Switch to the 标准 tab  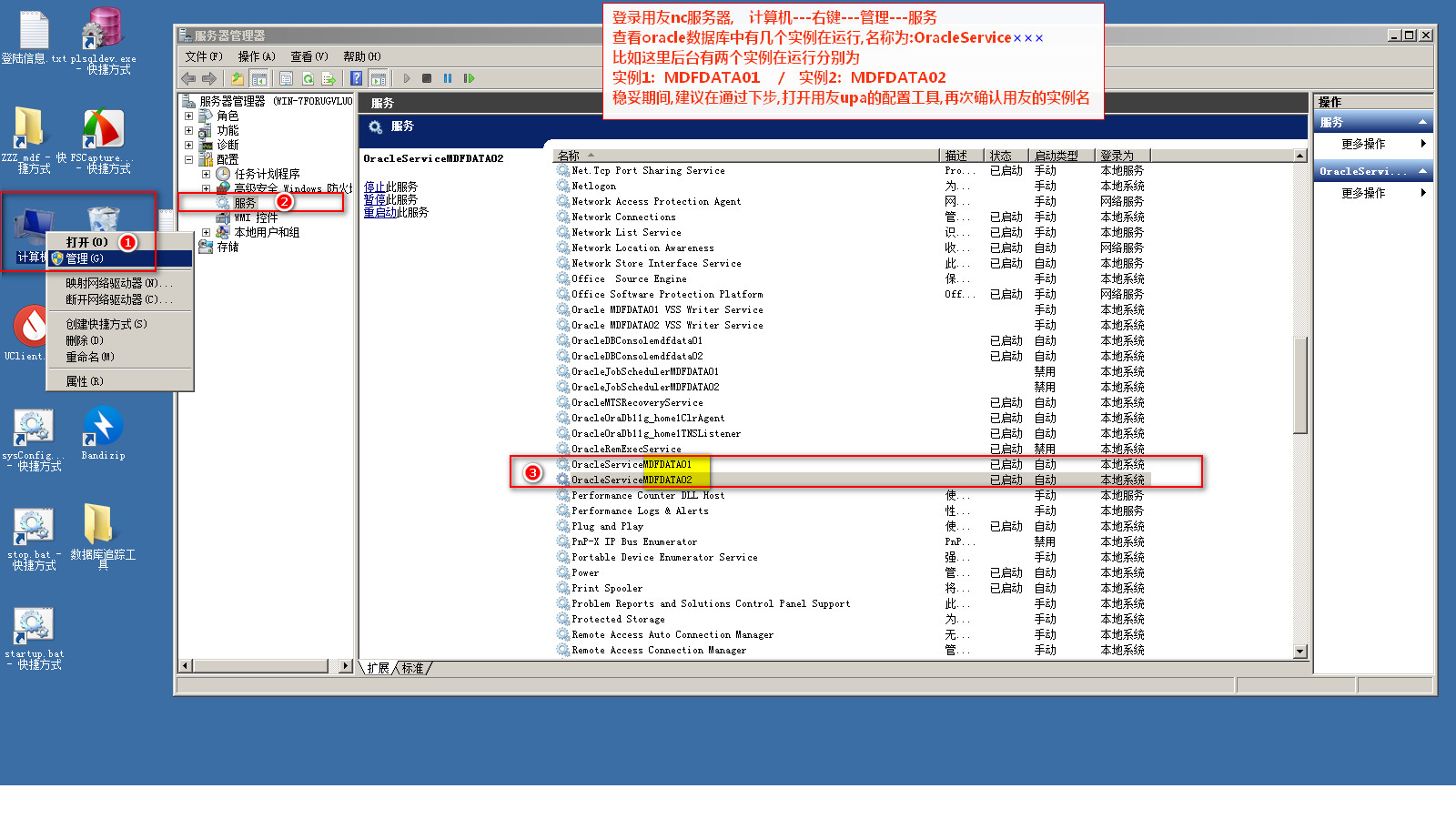point(413,668)
